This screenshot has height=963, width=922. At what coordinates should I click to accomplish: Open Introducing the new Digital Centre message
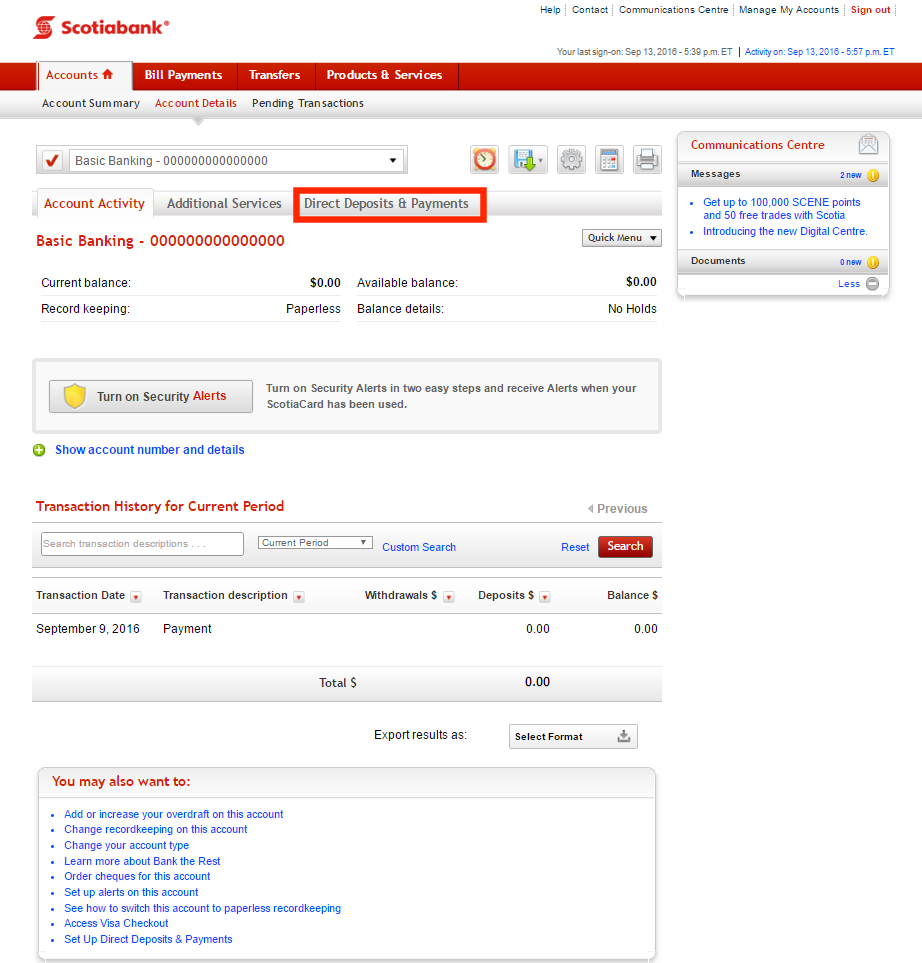point(785,232)
